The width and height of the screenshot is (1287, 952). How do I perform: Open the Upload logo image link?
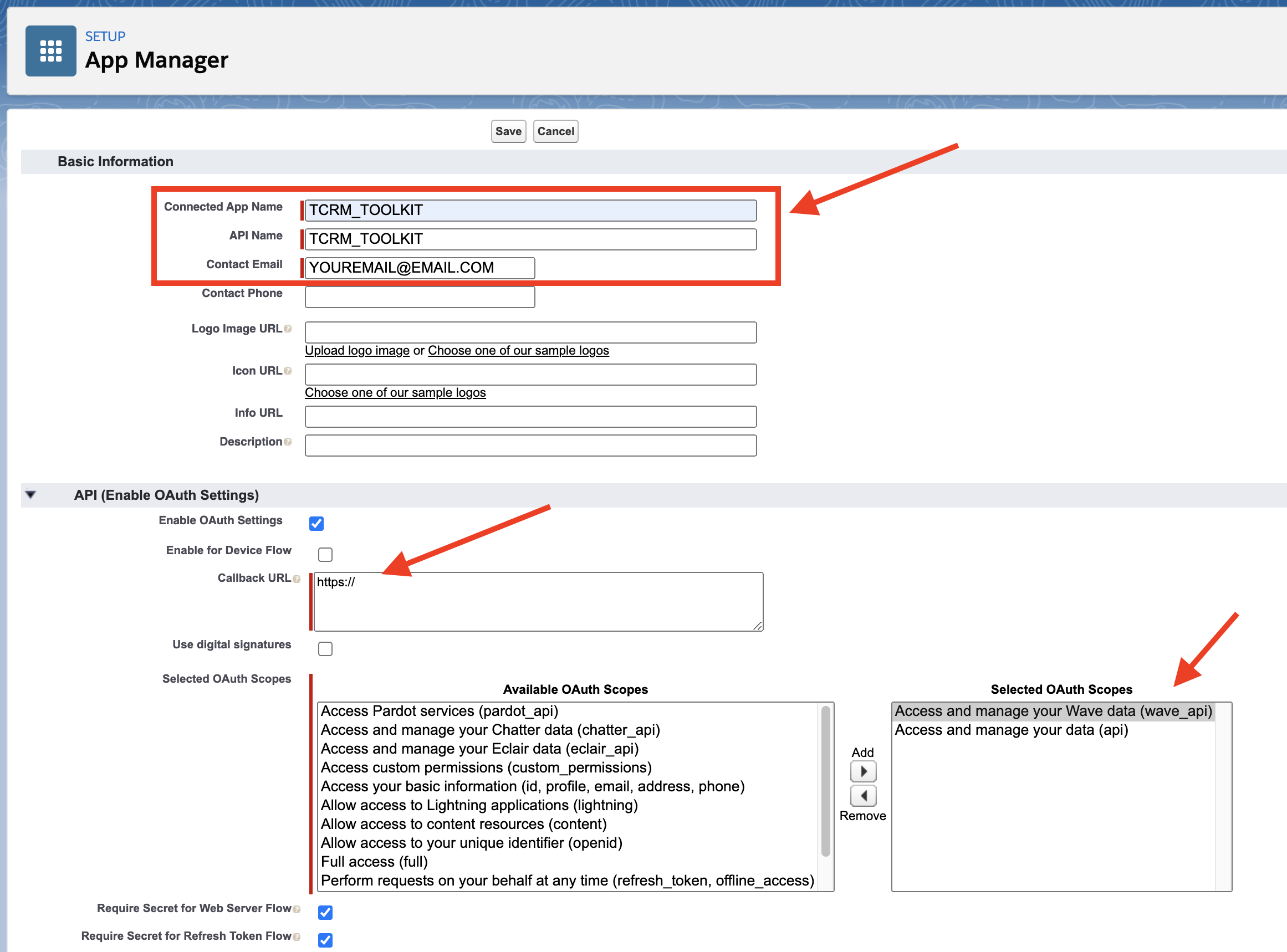(357, 350)
